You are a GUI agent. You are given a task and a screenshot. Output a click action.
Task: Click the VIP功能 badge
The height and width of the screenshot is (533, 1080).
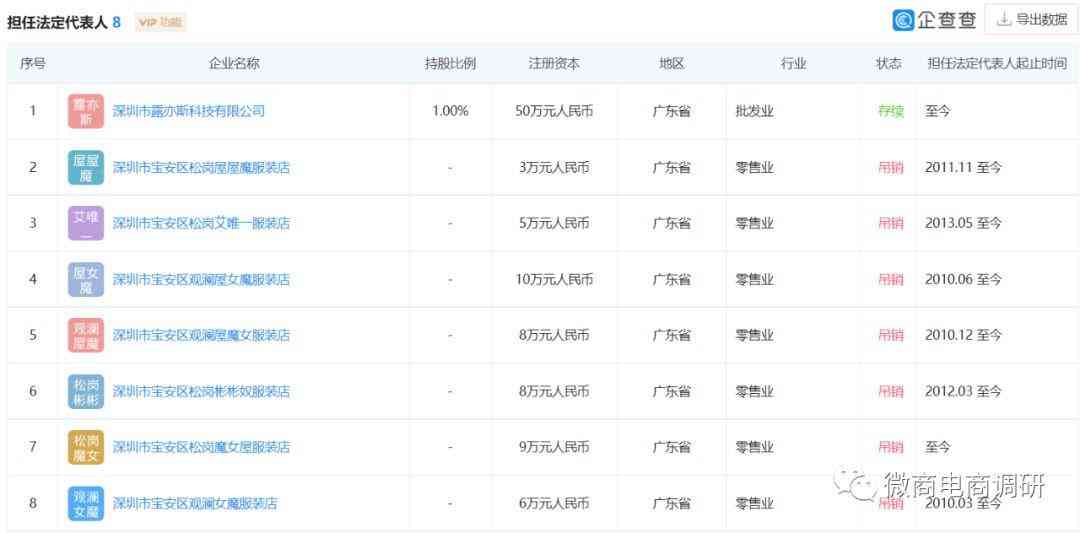(160, 22)
